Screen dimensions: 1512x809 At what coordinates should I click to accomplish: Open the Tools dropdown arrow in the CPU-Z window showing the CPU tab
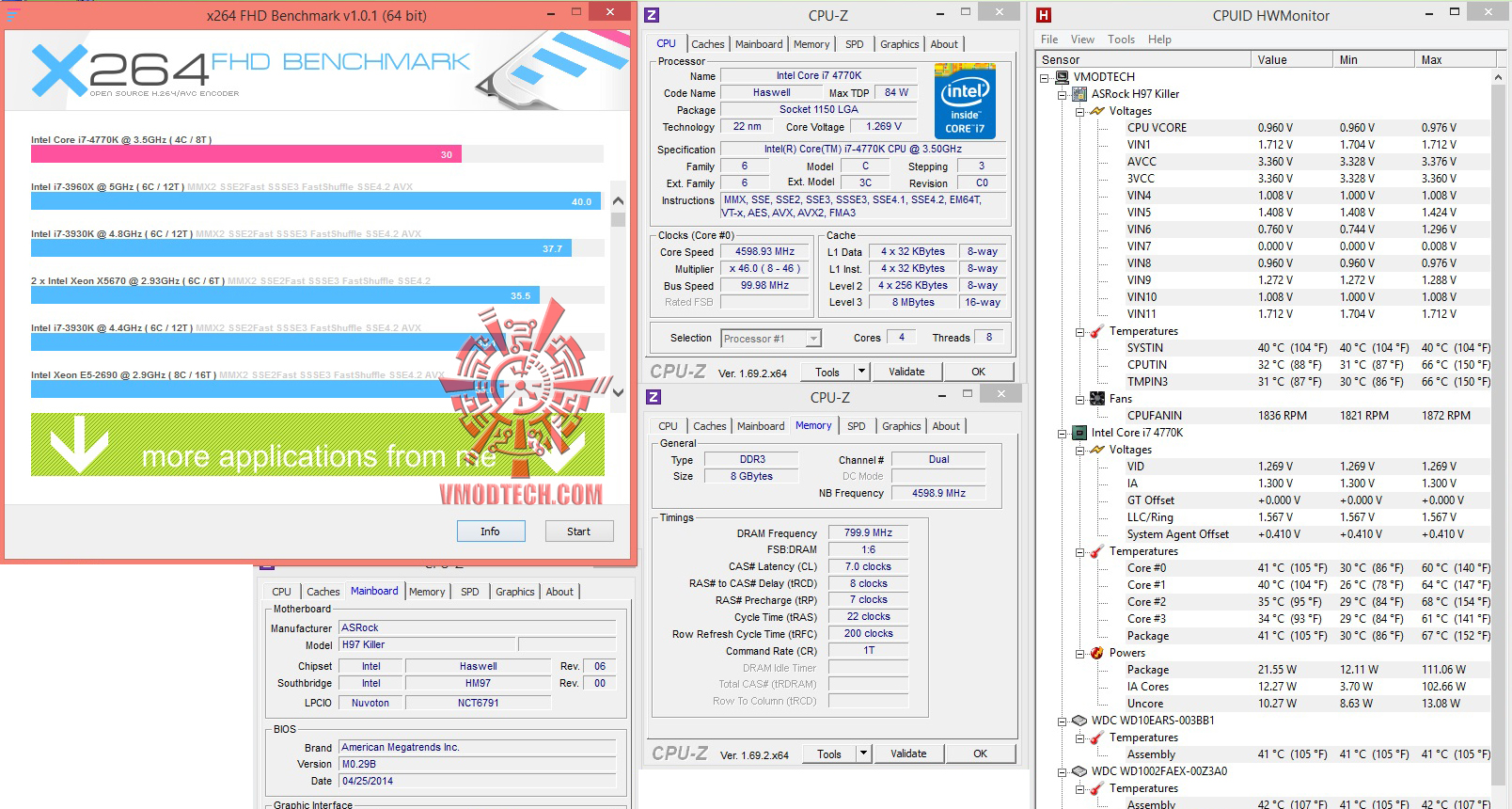[x=861, y=372]
